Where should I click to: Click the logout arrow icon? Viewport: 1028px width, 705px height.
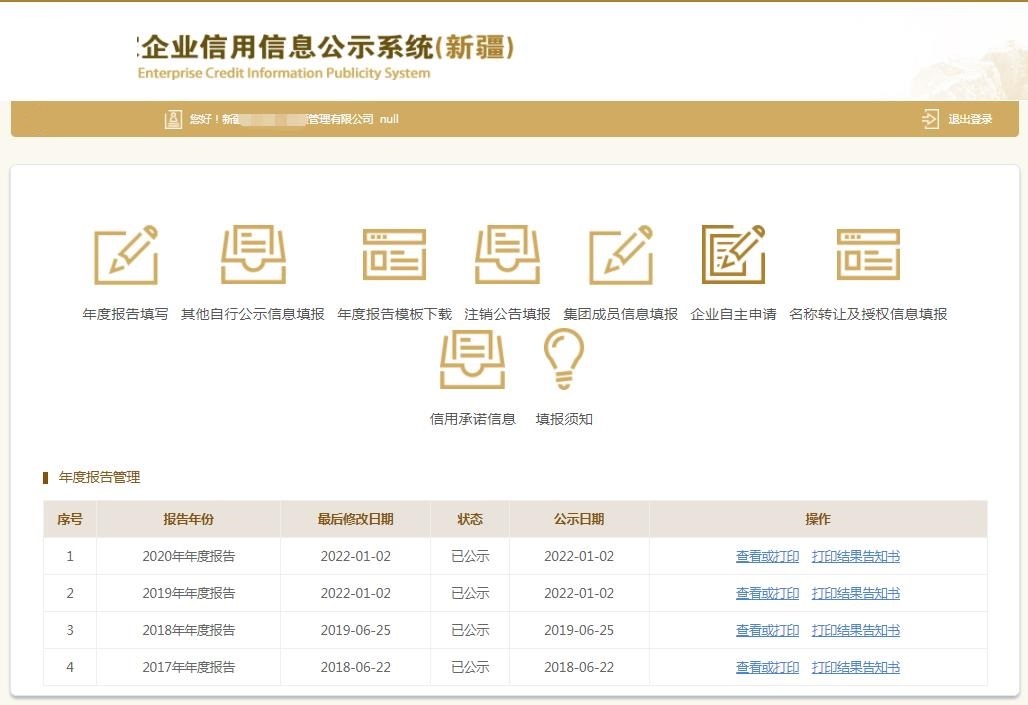click(931, 119)
